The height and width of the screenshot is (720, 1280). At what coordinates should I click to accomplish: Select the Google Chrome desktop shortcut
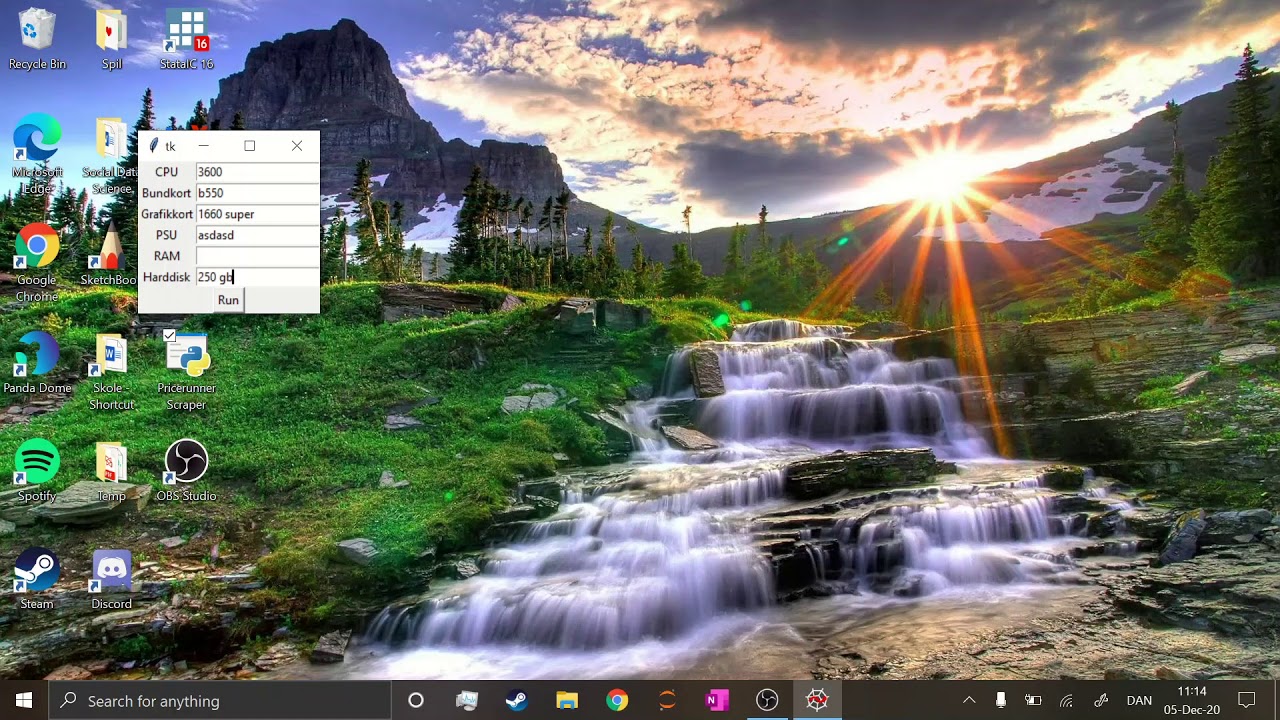pos(37,263)
